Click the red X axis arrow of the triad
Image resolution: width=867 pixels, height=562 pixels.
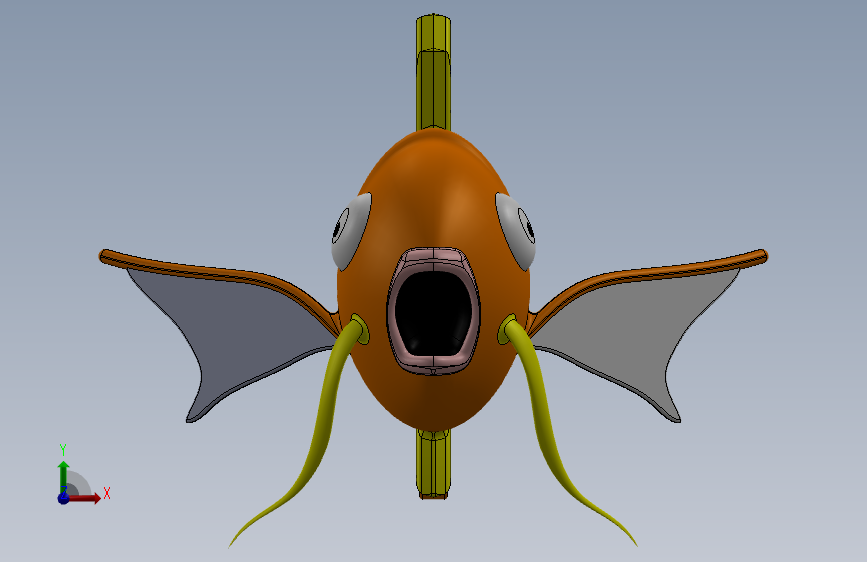[84, 498]
